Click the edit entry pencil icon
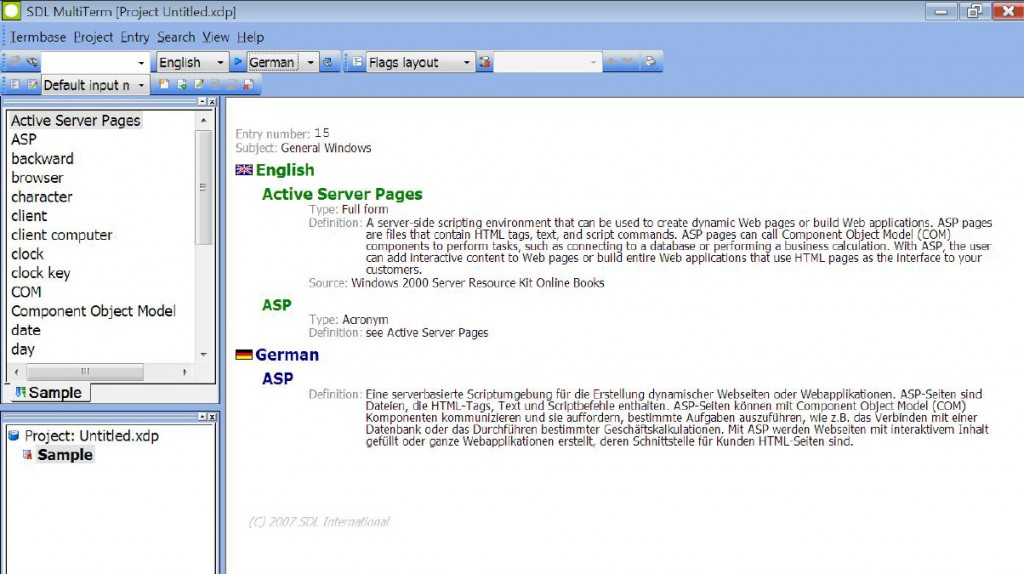 point(199,85)
